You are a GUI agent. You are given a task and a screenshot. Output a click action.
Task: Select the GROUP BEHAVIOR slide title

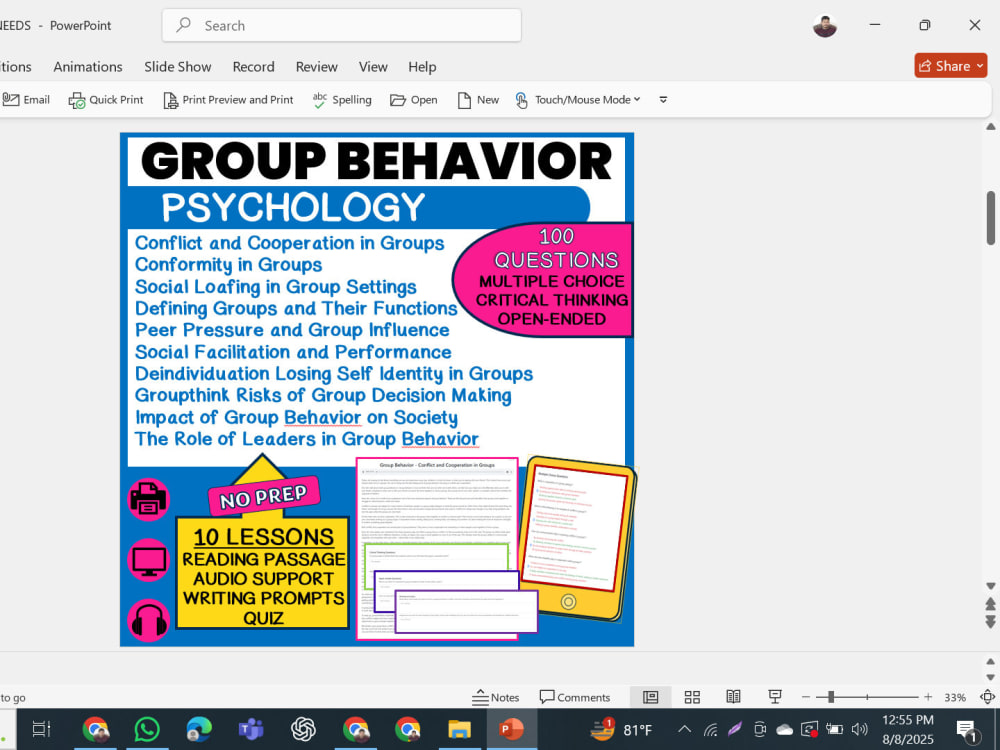[376, 161]
